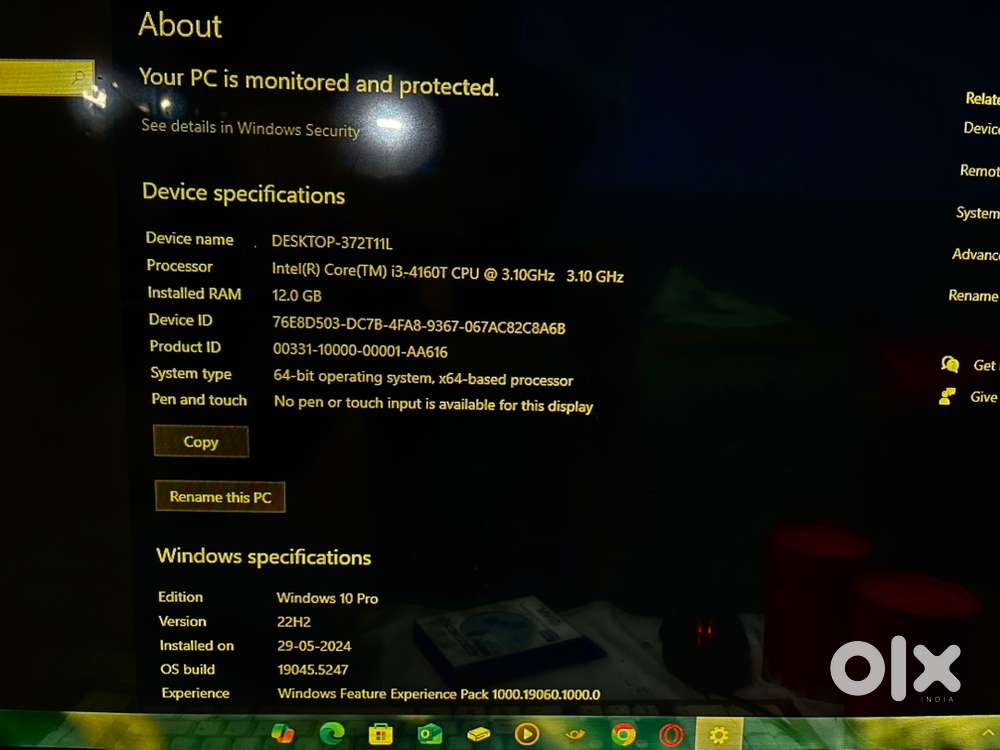
Task: Click the Device specifications heading
Action: (x=244, y=193)
